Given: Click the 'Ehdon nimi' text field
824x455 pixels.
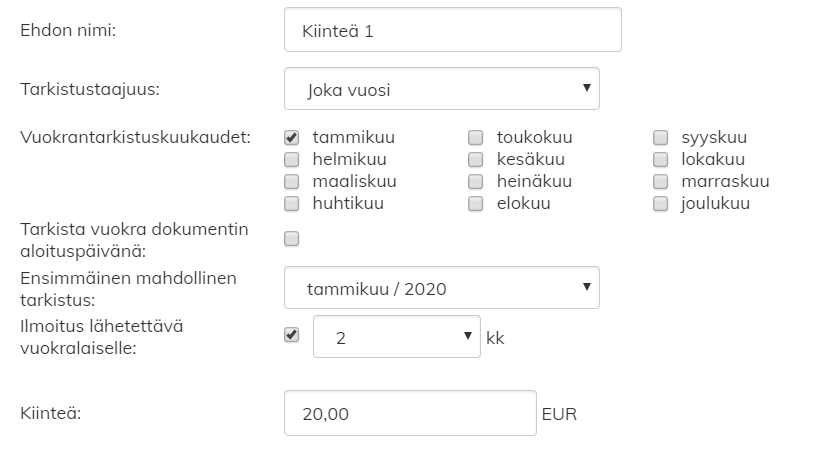Looking at the screenshot, I should [452, 30].
